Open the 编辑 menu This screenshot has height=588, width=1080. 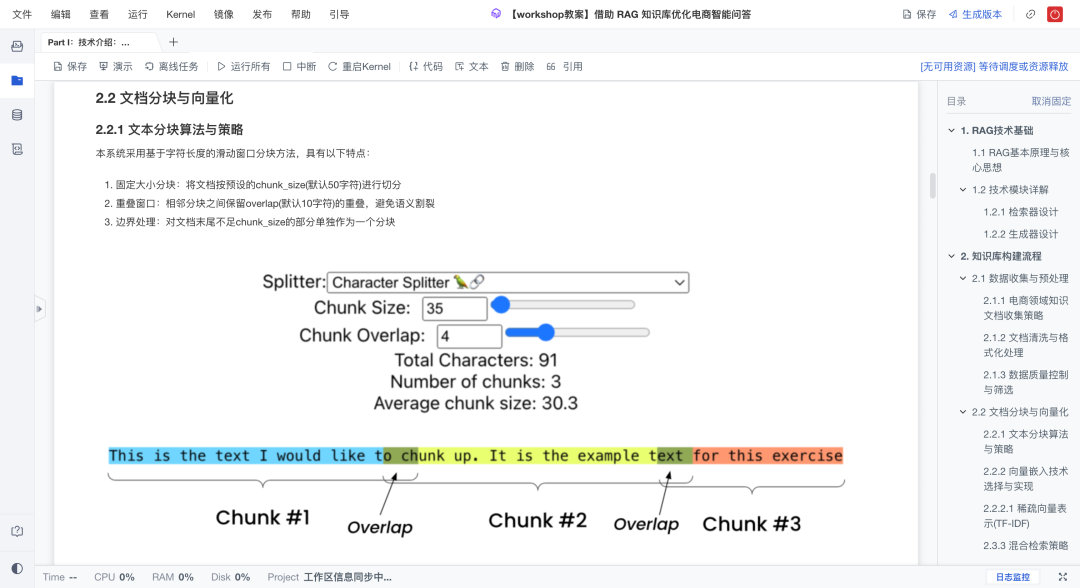point(61,14)
